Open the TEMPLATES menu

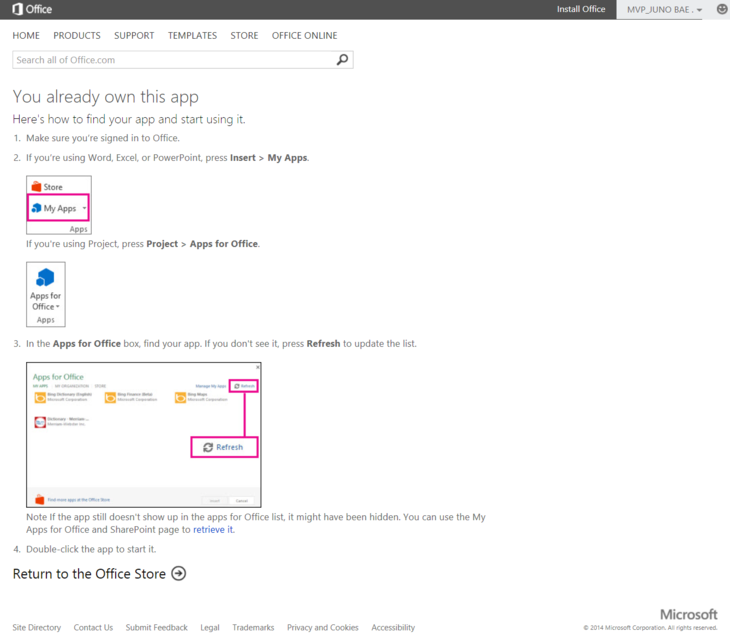192,35
